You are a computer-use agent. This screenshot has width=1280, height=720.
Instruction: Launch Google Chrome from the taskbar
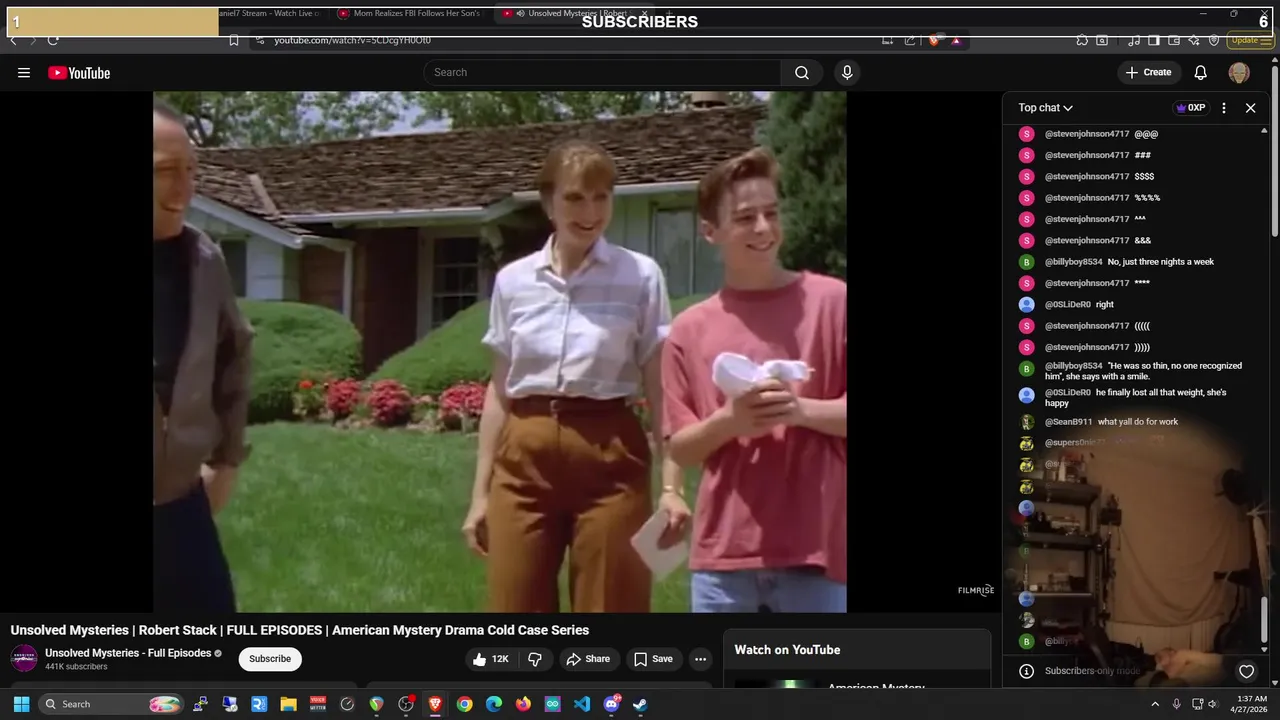464,704
